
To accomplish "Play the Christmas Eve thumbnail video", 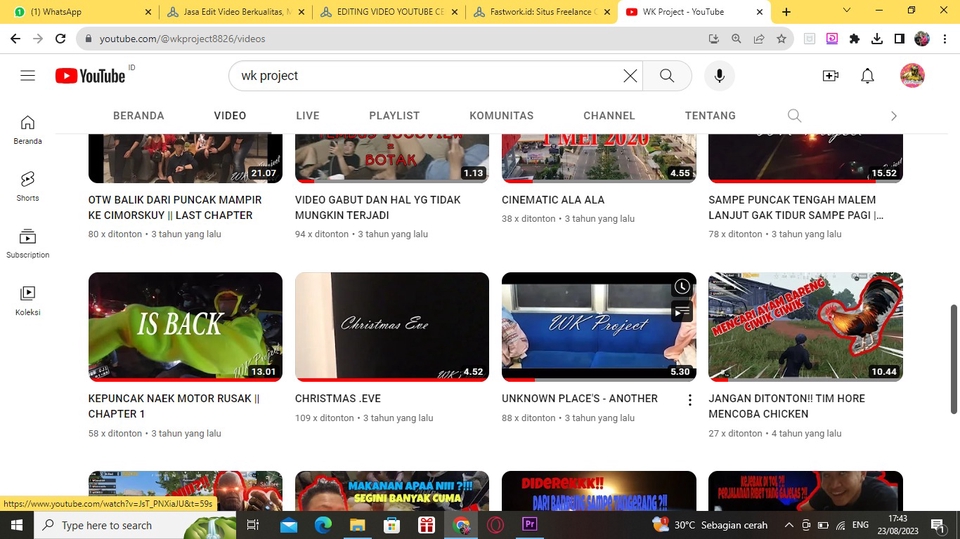I will point(392,326).
